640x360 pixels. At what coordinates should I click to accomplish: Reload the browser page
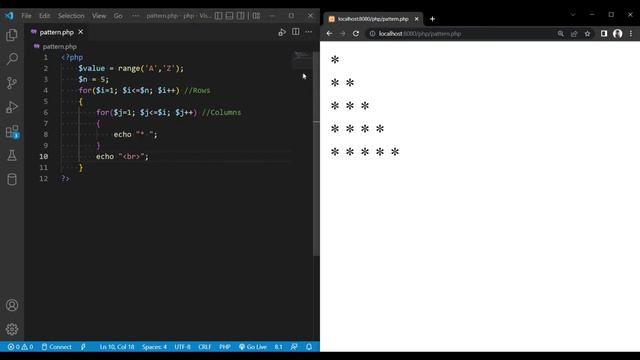(x=356, y=33)
